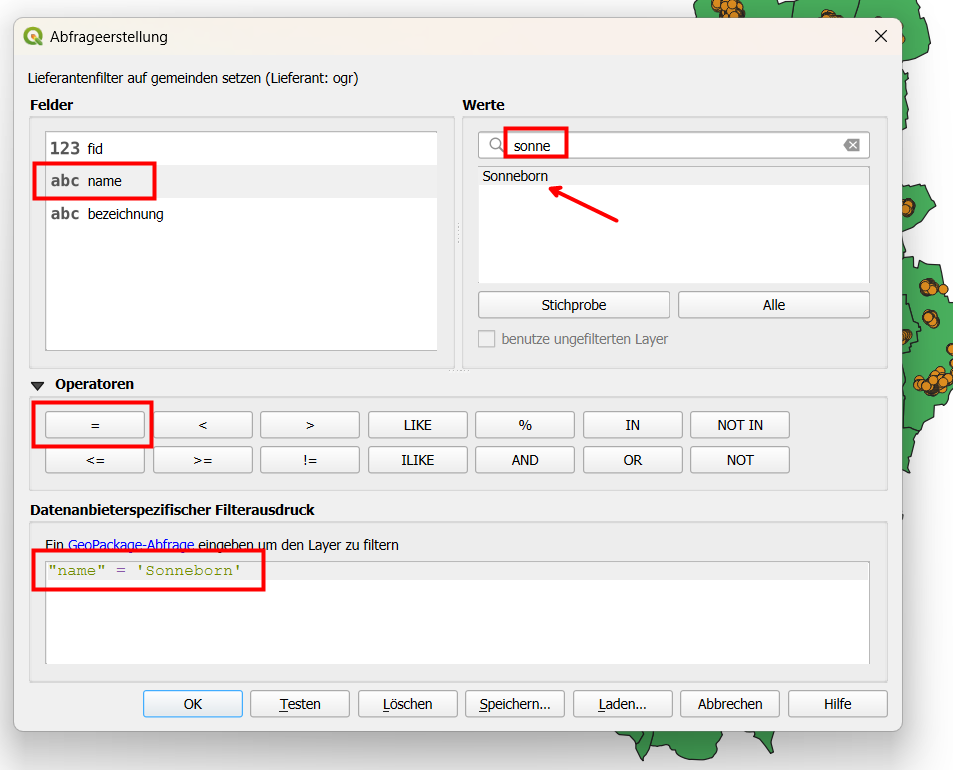This screenshot has width=953, height=770.
Task: Test the query with Testen
Action: (300, 704)
